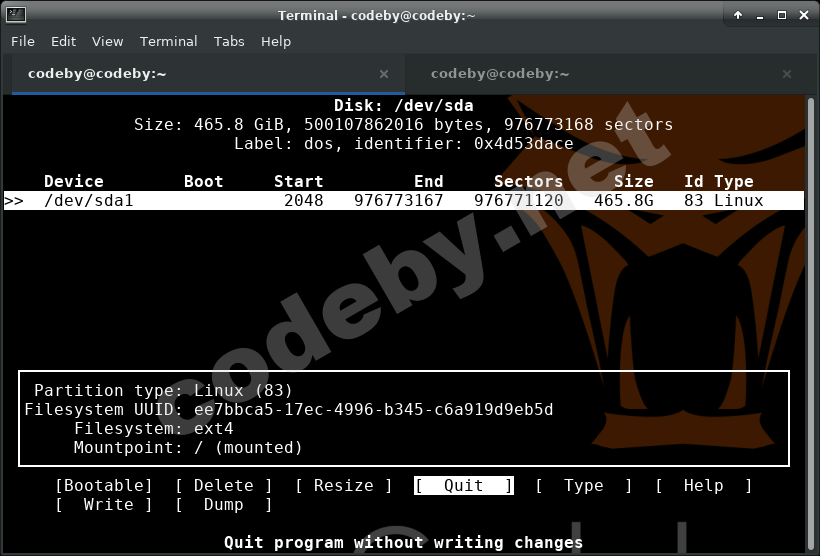
Task: Click the Type column header
Action: click(x=734, y=181)
